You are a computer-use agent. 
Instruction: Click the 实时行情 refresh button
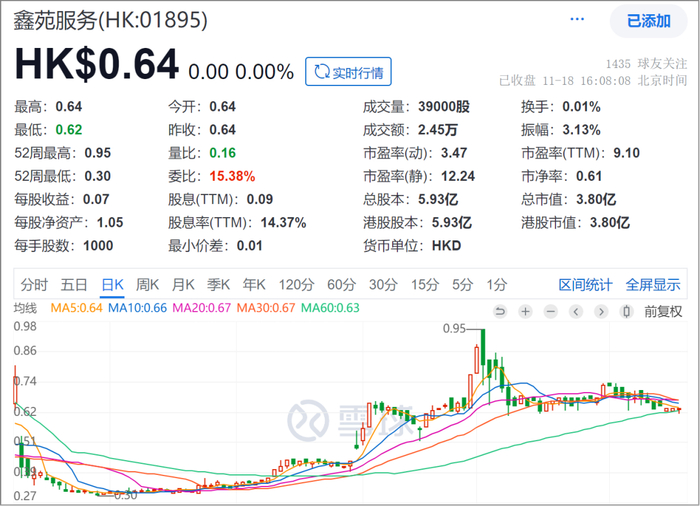[348, 71]
